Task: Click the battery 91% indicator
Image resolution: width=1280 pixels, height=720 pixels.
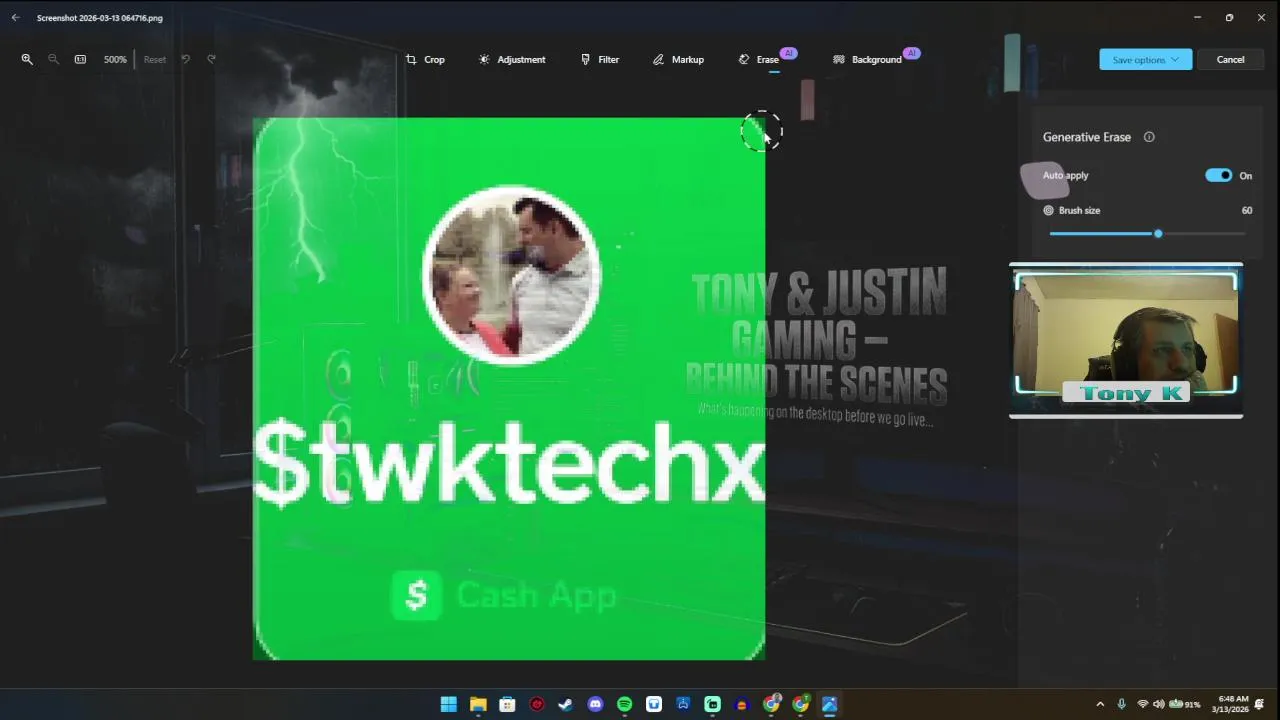Action: click(1184, 704)
